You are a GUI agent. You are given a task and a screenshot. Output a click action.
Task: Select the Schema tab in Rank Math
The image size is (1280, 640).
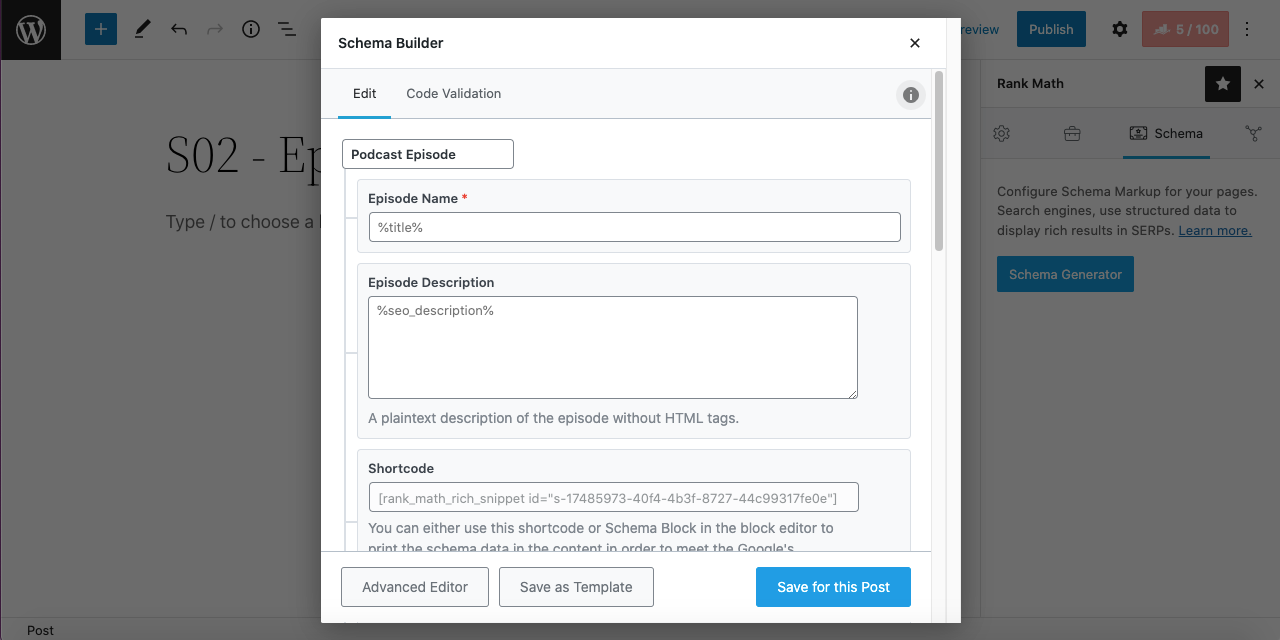click(x=1166, y=133)
